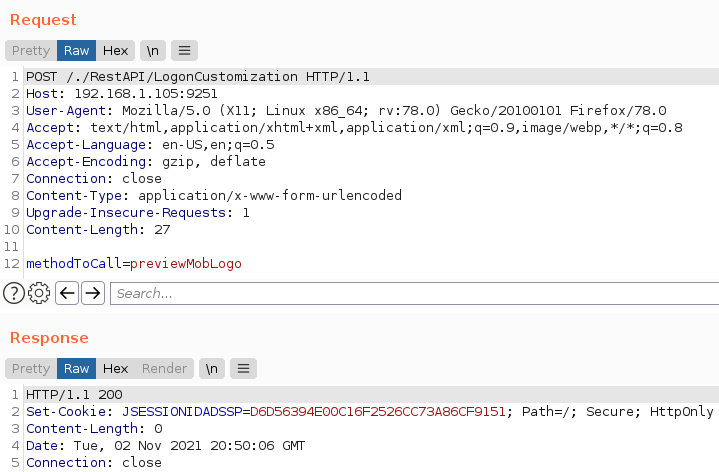The height and width of the screenshot is (472, 719).
Task: Show Request in Hex view
Action: (x=115, y=50)
